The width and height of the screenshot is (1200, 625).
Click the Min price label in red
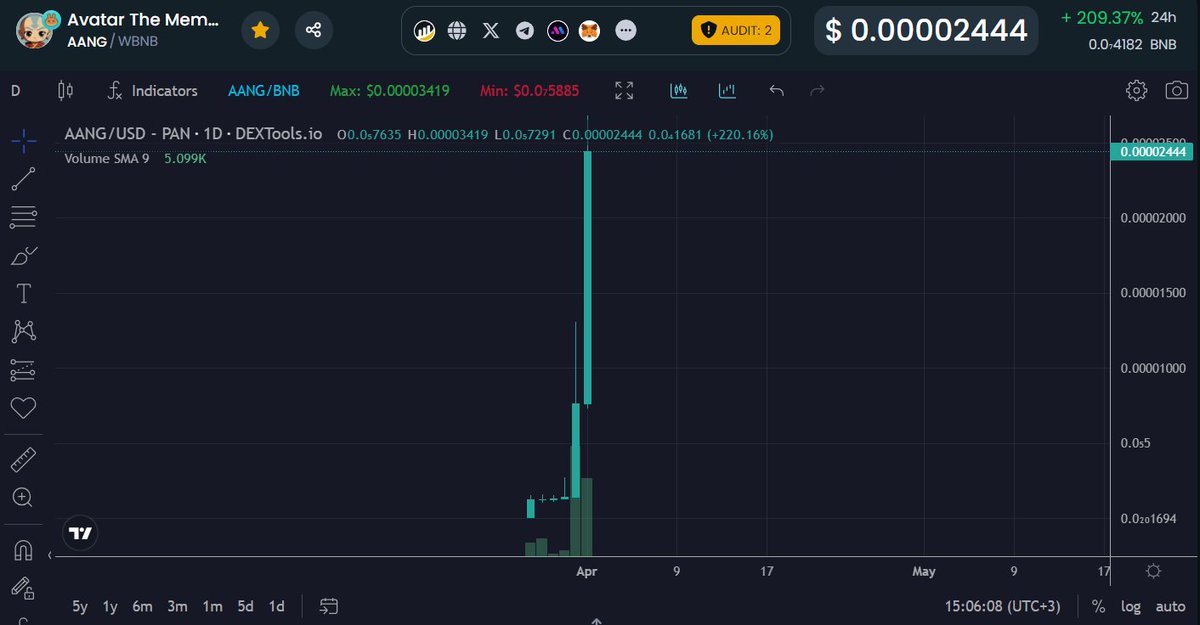tap(529, 91)
